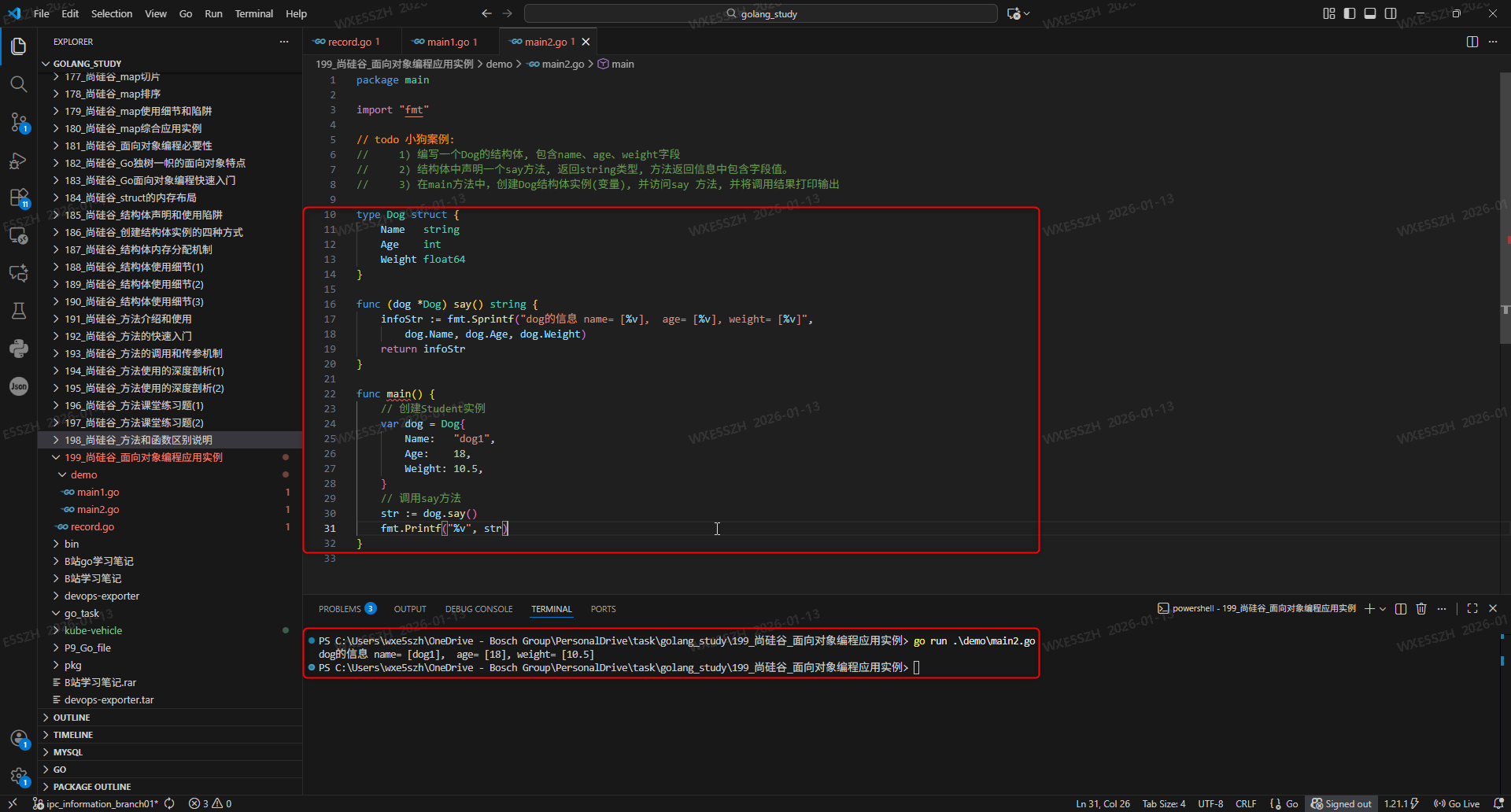Image resolution: width=1511 pixels, height=812 pixels.
Task: Open the Search view in activity bar
Action: pyautogui.click(x=19, y=83)
